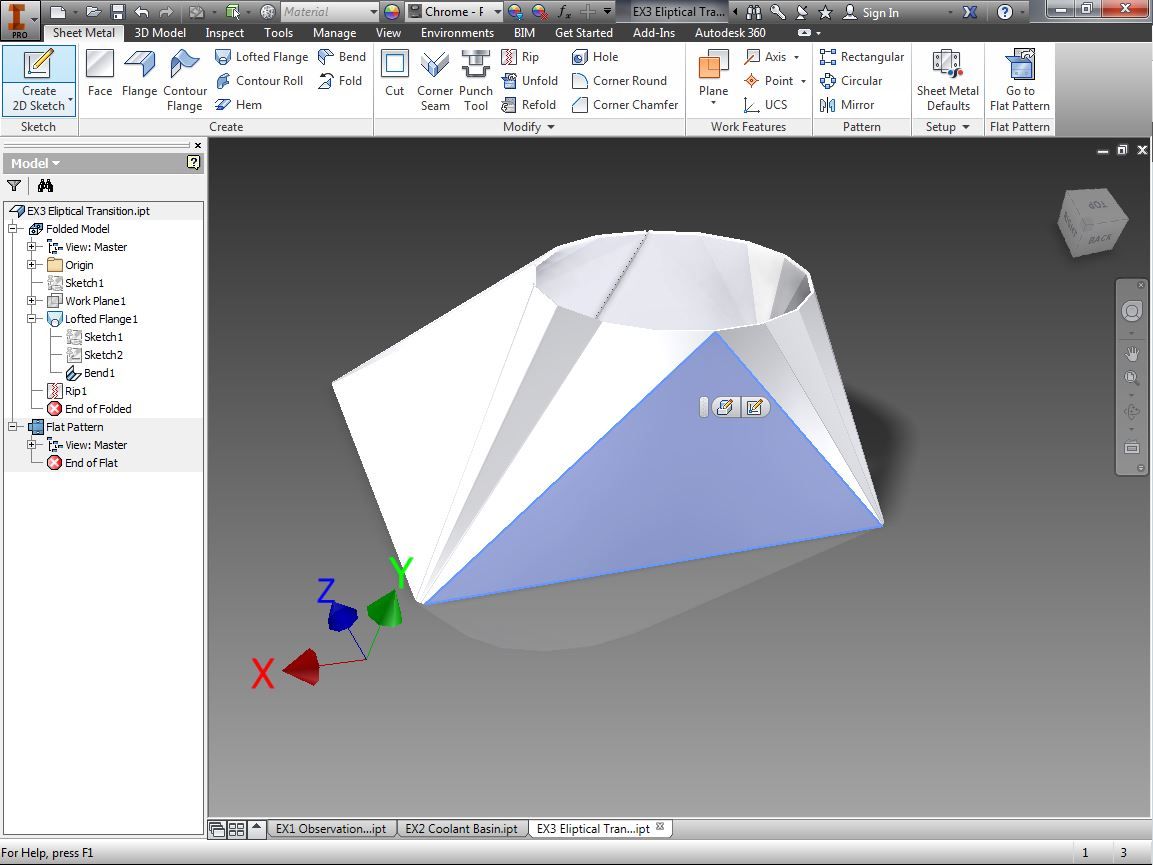
Task: Switch to the 3D Model ribbon tab
Action: (x=160, y=33)
